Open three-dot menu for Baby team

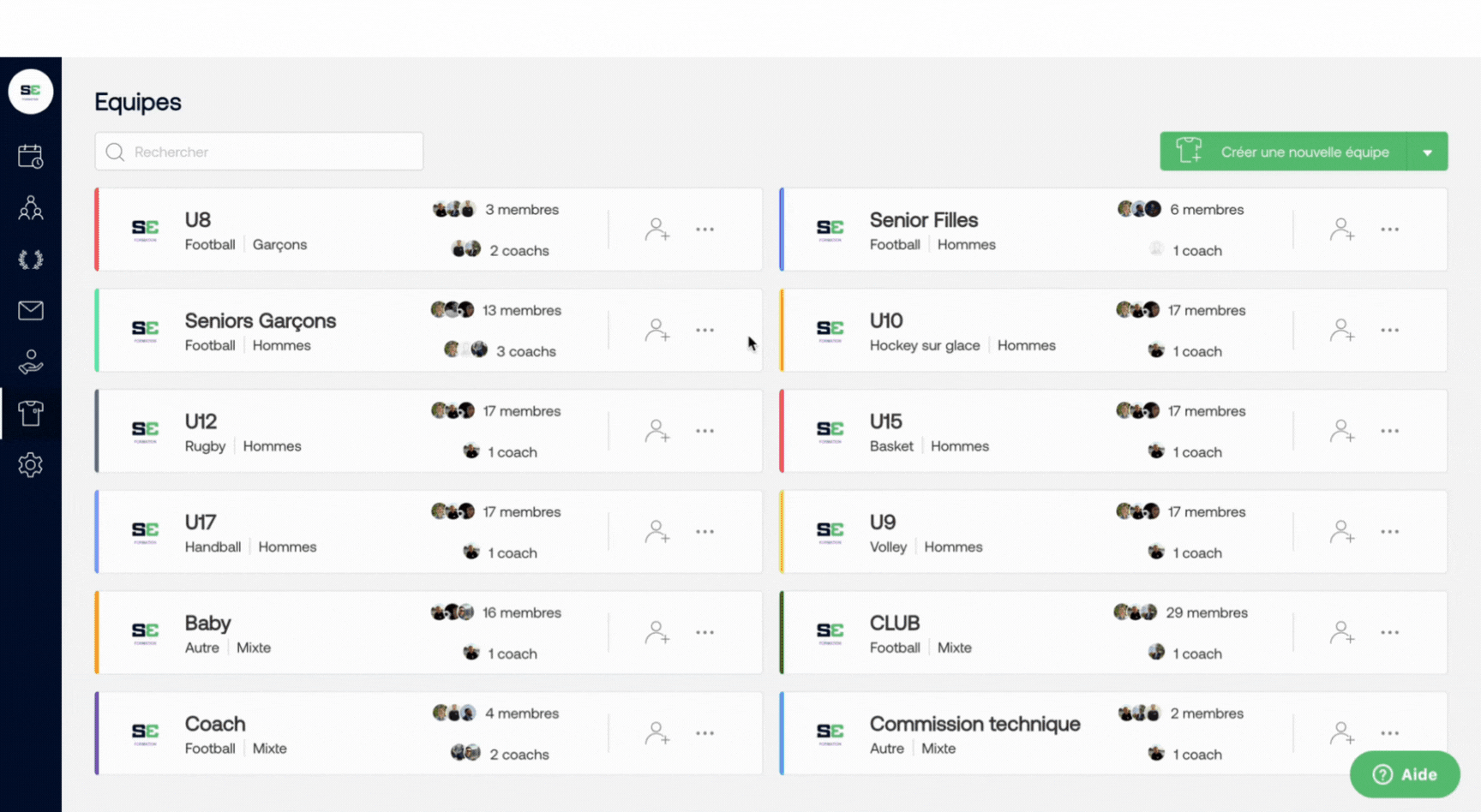(x=705, y=633)
